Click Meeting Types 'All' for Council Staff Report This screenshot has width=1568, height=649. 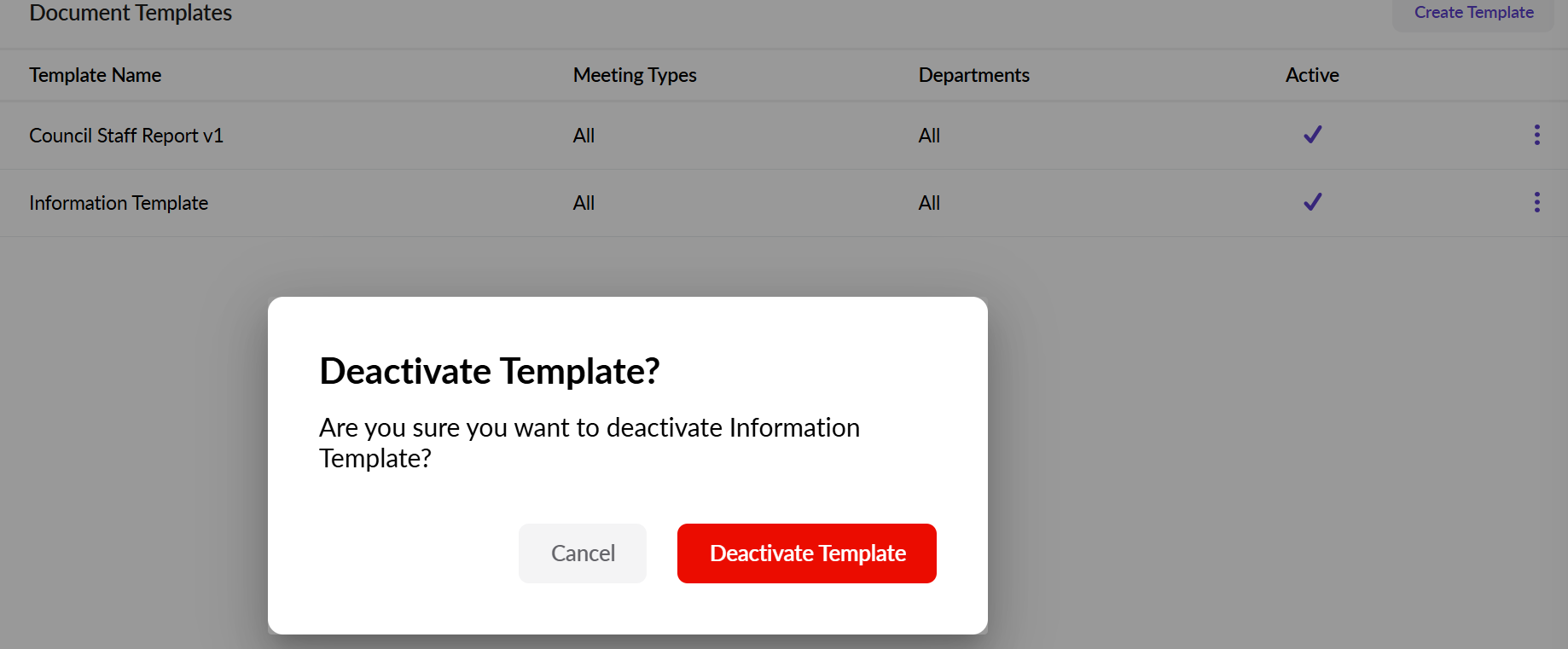point(584,136)
